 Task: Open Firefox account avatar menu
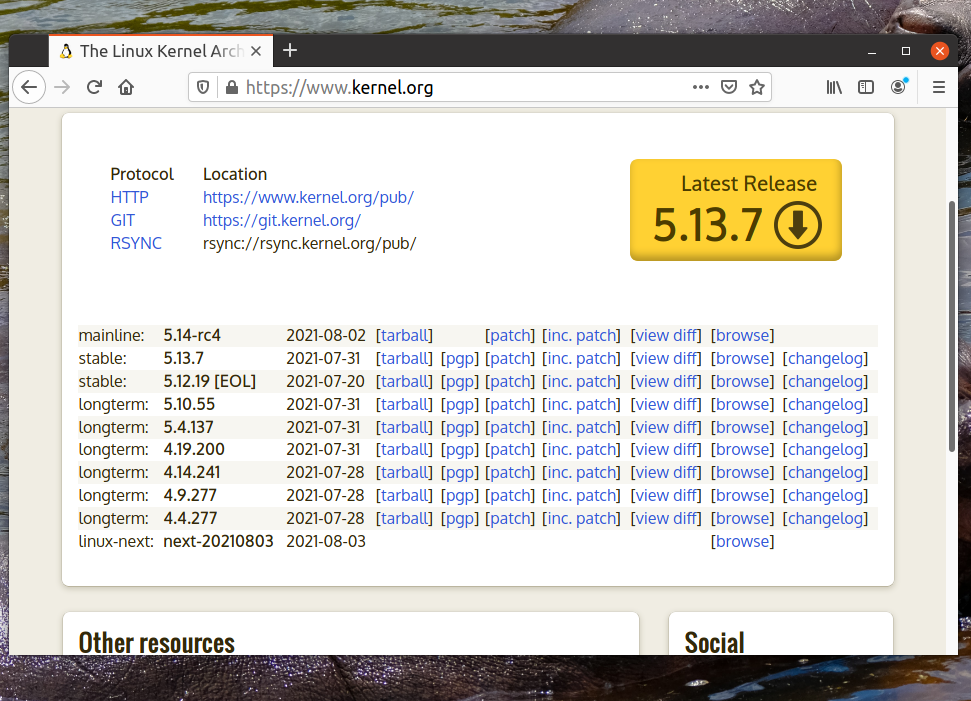[x=899, y=87]
